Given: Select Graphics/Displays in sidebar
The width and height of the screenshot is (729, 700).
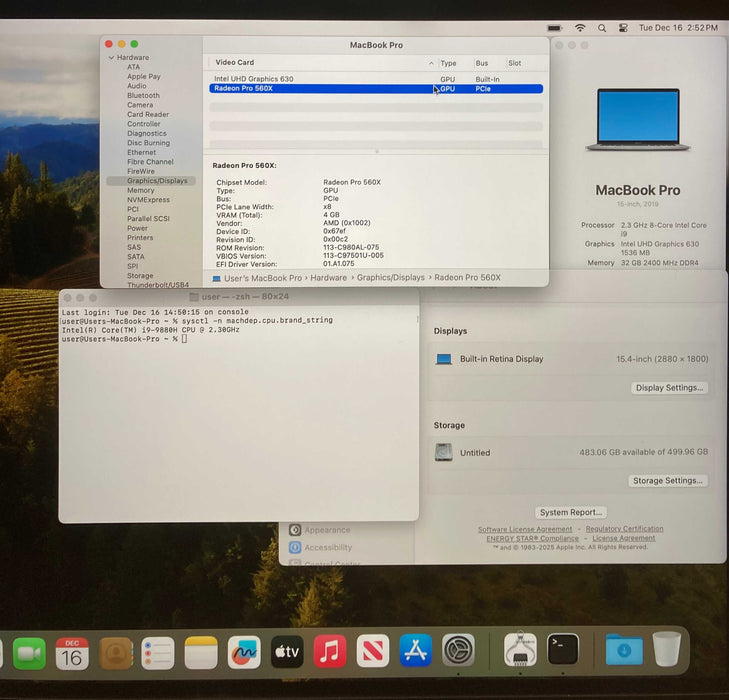Looking at the screenshot, I should point(151,181).
